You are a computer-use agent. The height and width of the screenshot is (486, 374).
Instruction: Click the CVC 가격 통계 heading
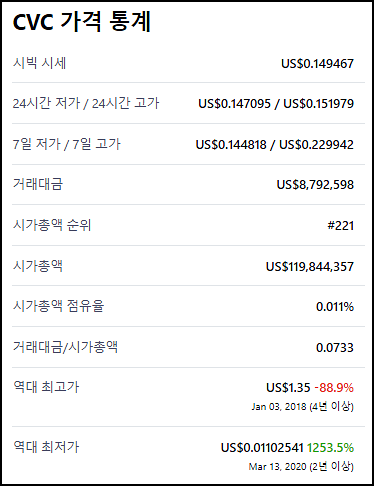(x=82, y=22)
